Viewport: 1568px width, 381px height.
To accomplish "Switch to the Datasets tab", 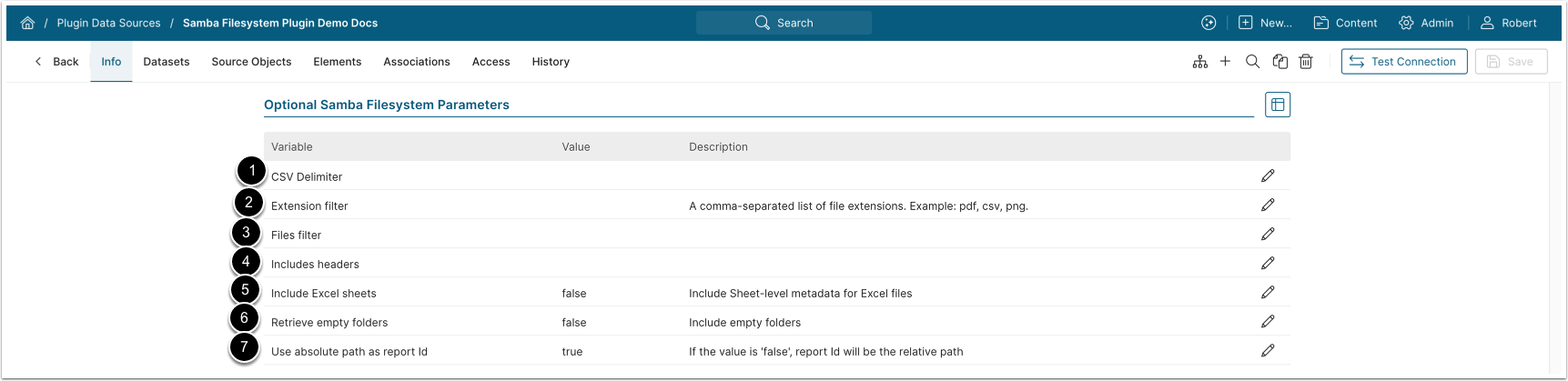I will click(167, 62).
